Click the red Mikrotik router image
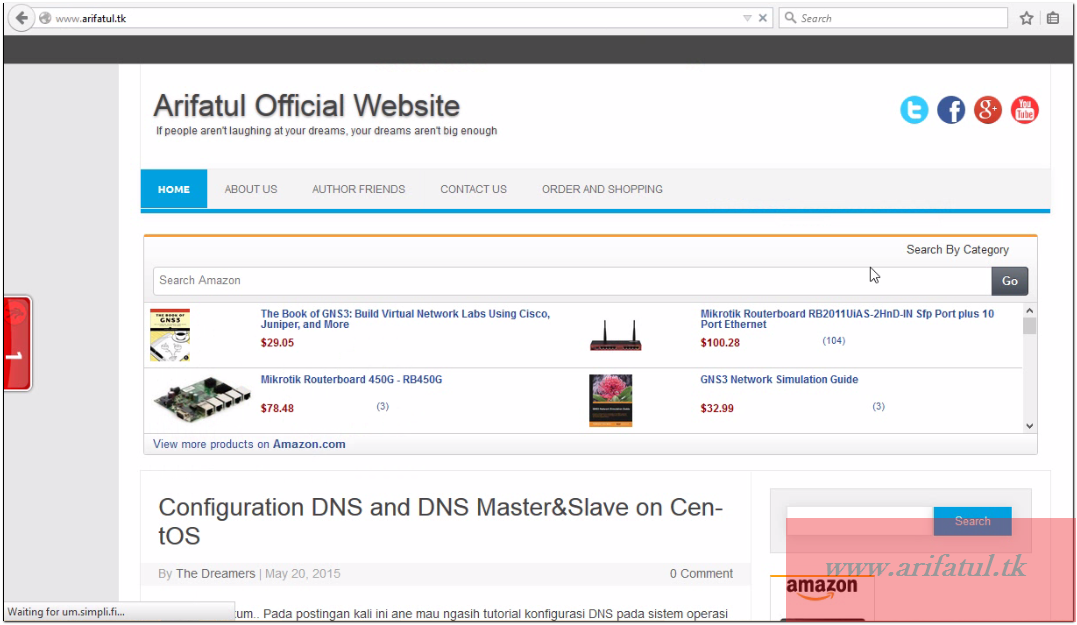The image size is (1077, 625). 615,335
